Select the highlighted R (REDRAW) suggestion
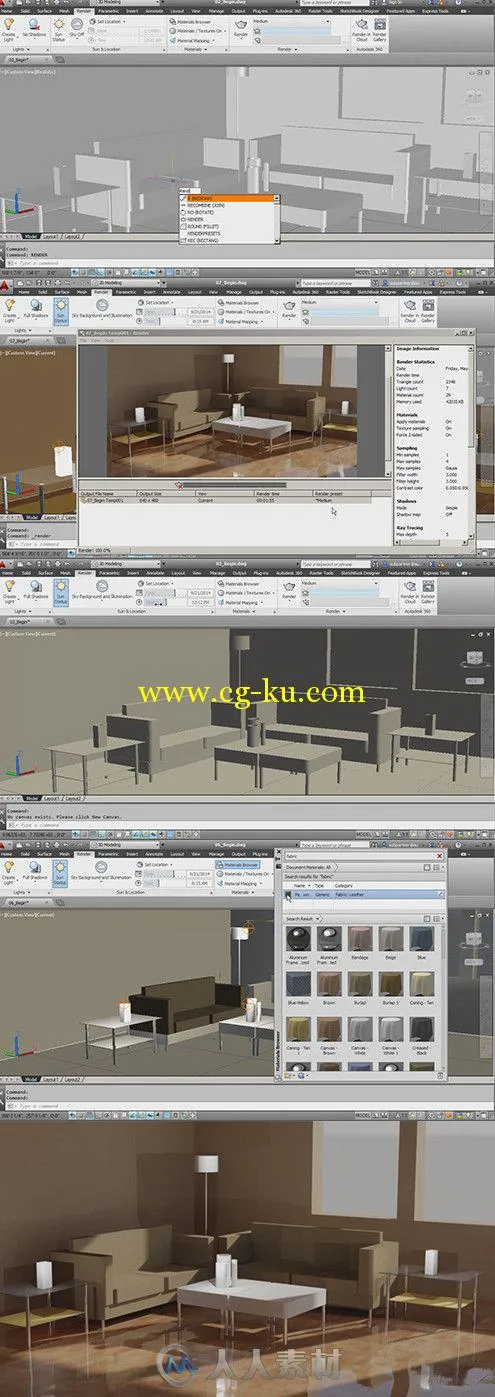 (x=228, y=199)
